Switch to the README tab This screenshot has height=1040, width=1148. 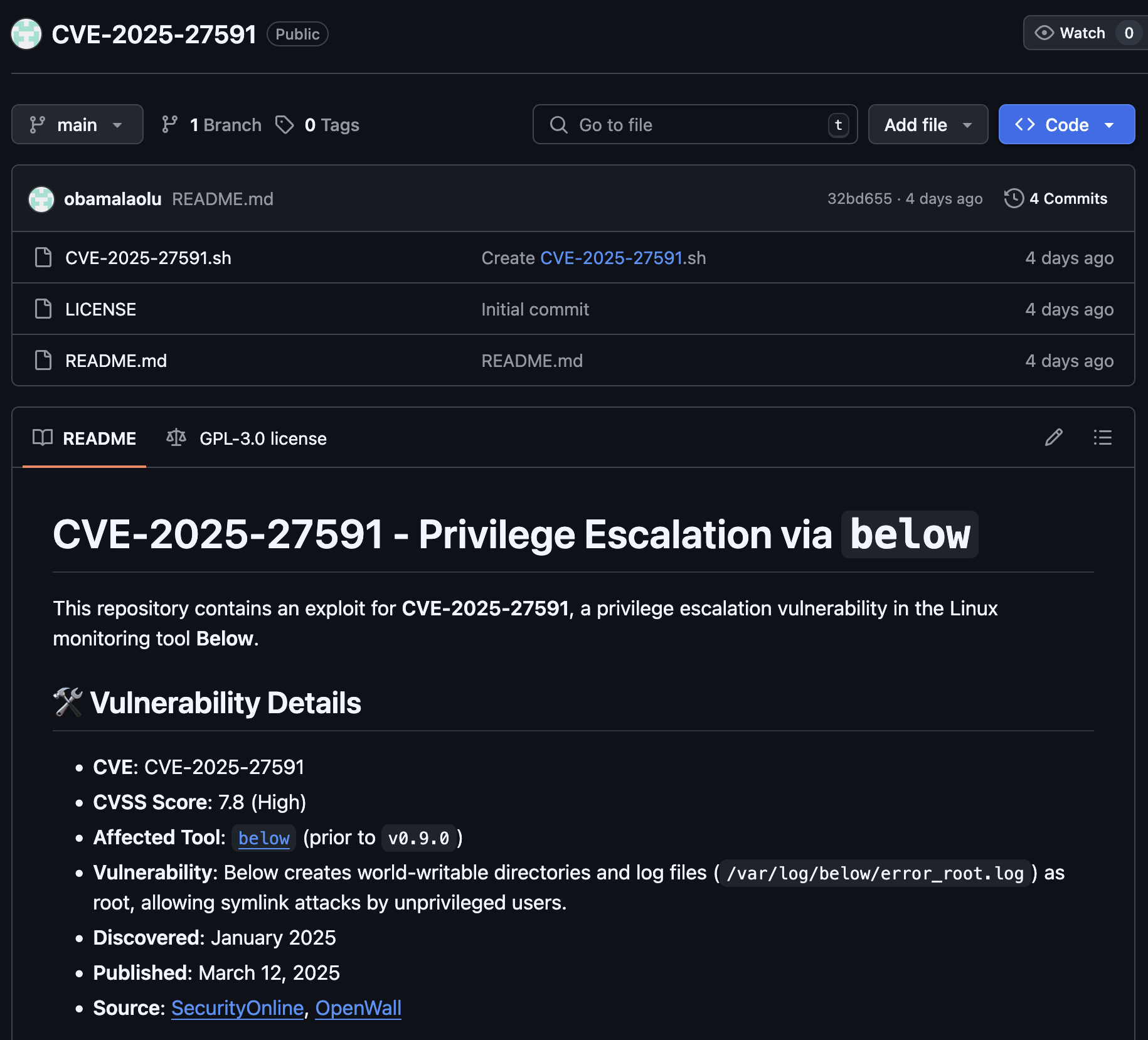(x=84, y=438)
